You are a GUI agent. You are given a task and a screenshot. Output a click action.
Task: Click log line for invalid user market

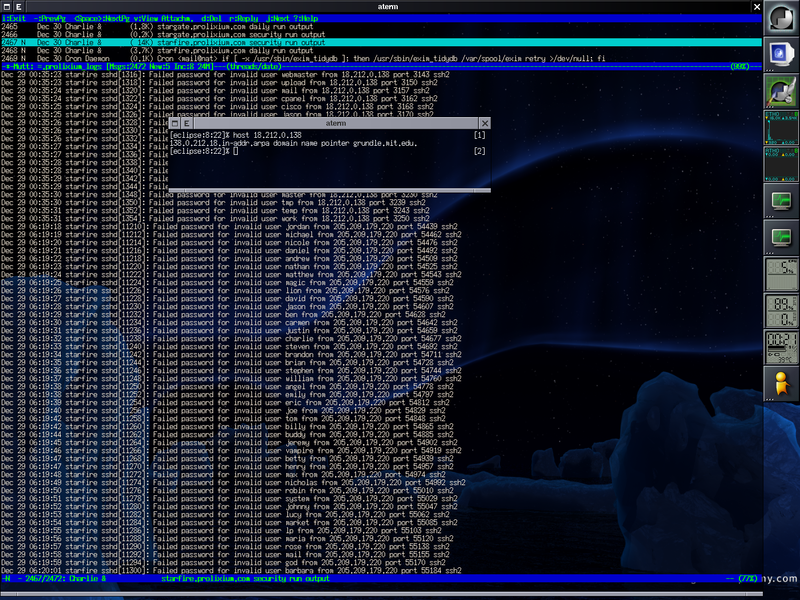click(x=230, y=522)
